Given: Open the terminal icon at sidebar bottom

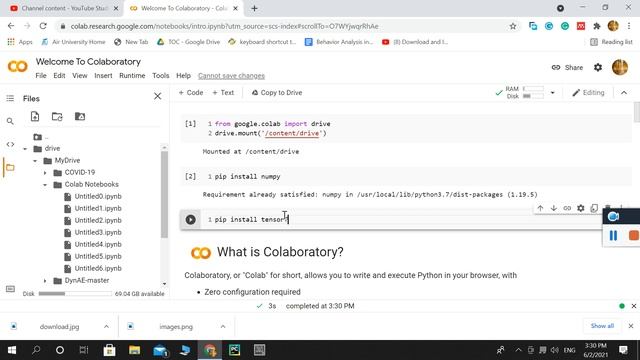Looking at the screenshot, I should pyautogui.click(x=10, y=289).
